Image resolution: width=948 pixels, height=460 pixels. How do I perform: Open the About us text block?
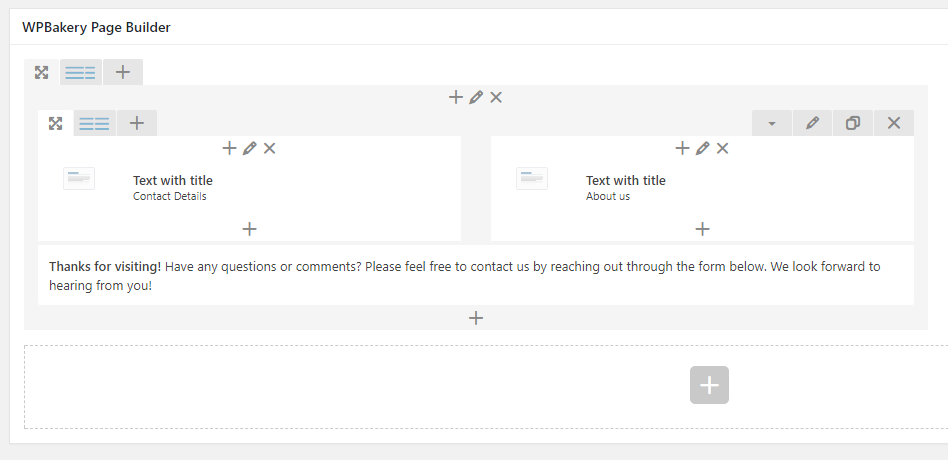tap(703, 187)
